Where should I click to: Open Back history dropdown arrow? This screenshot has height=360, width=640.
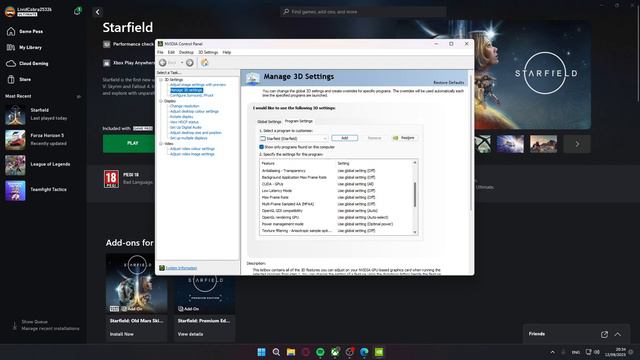[x=182, y=62]
